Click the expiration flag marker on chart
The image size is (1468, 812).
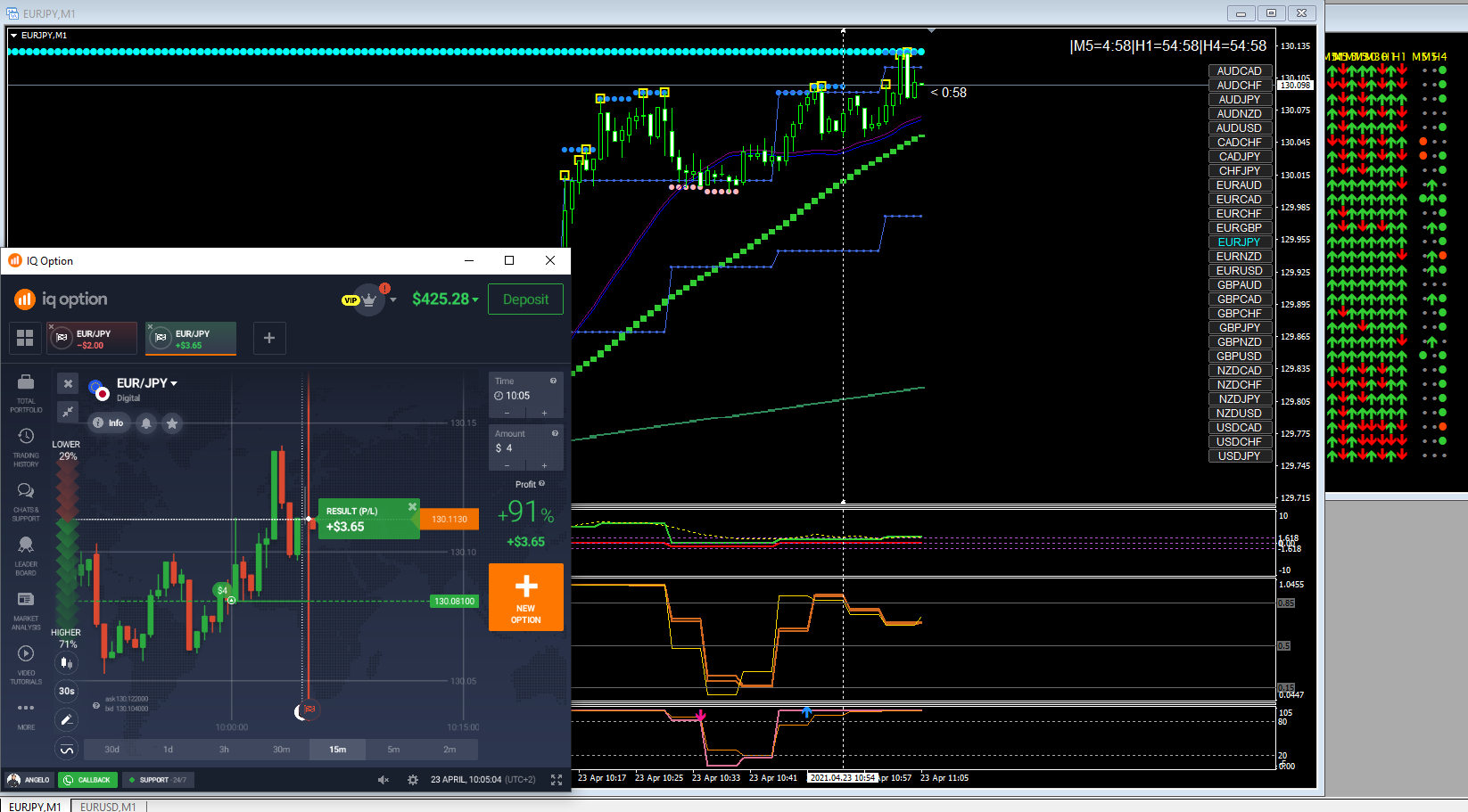[x=309, y=709]
